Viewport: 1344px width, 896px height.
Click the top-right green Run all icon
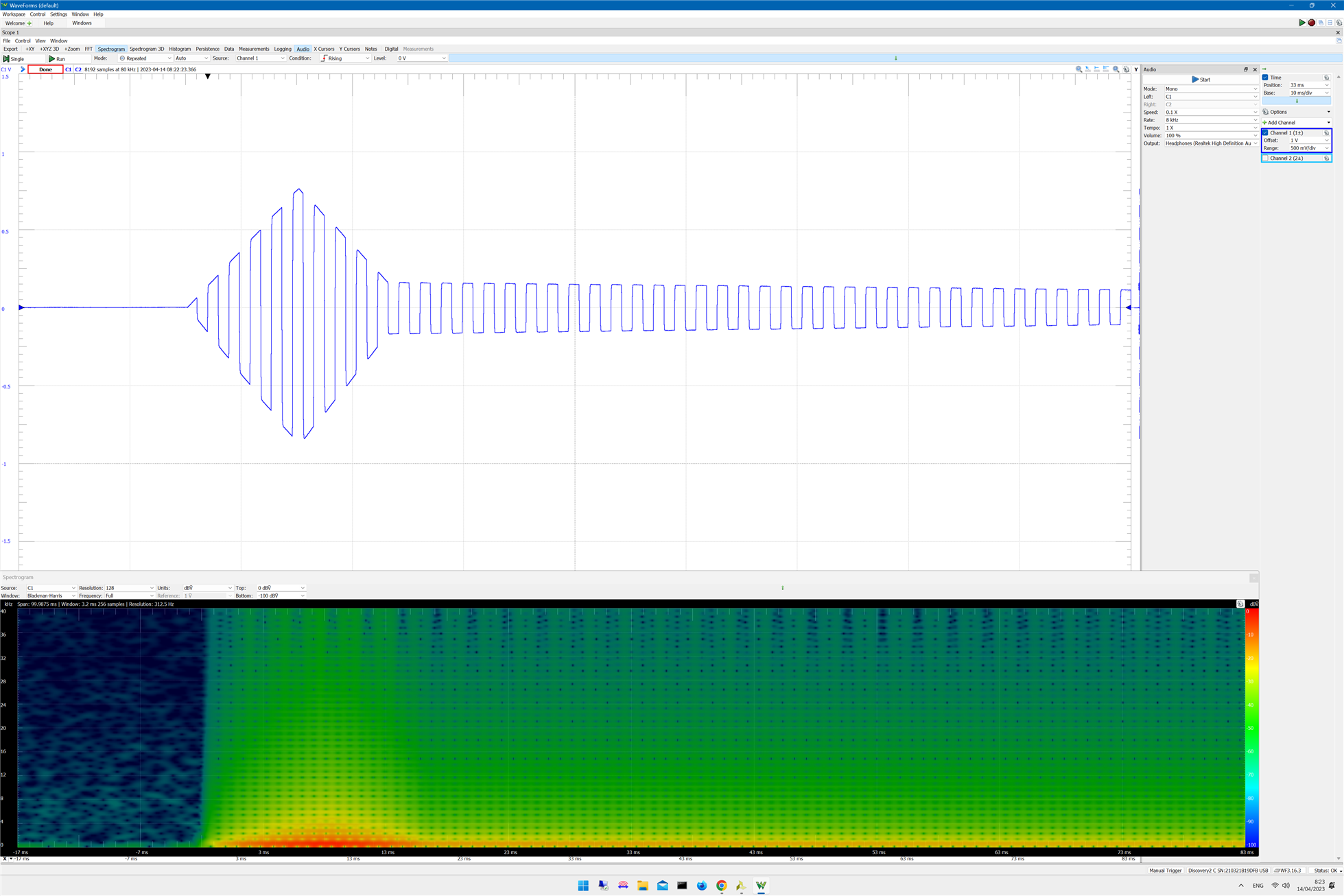(1301, 23)
